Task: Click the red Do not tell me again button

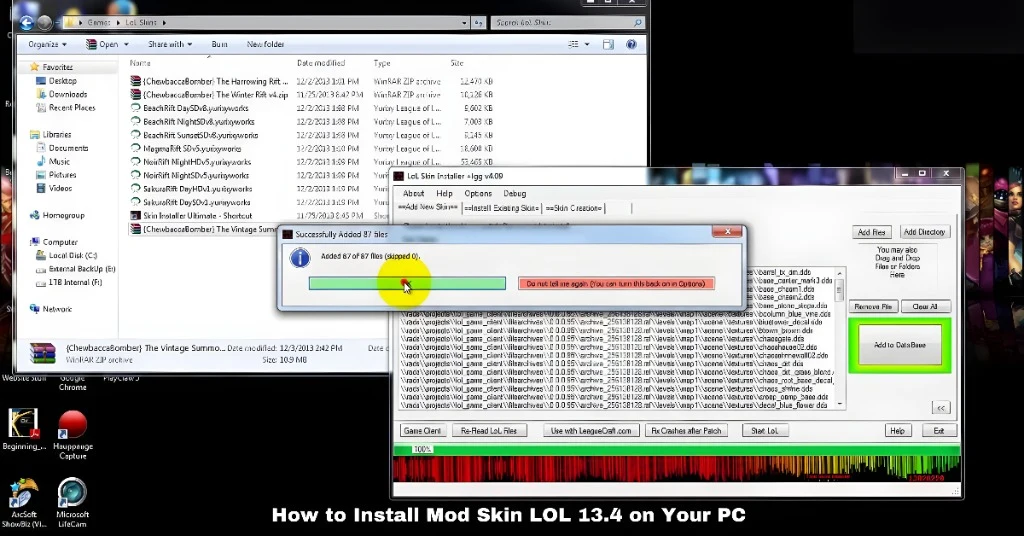Action: [616, 284]
